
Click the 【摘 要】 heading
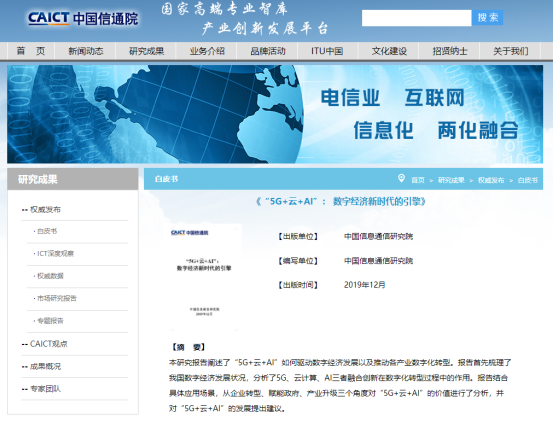[188, 347]
